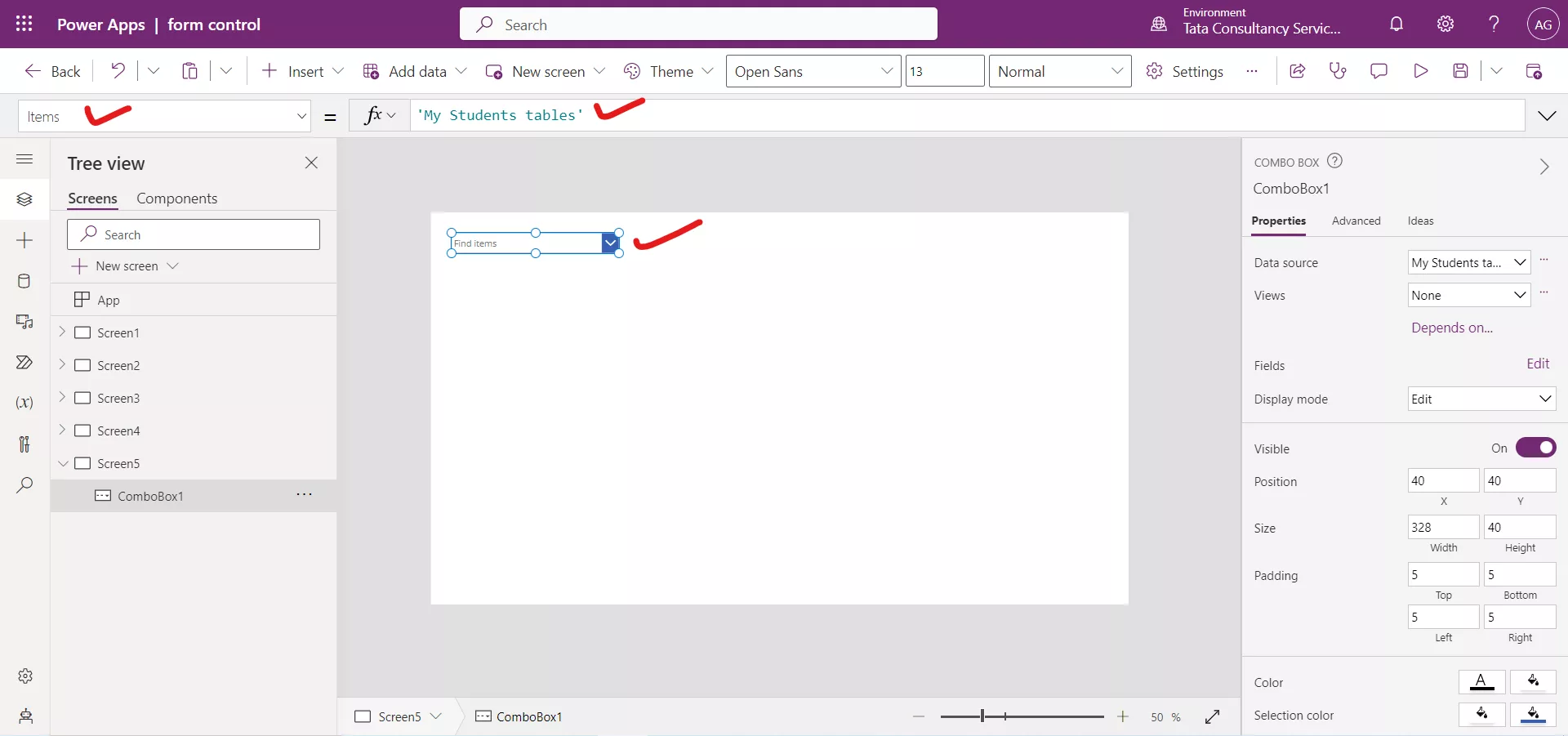Preview the app with the play icon
The width and height of the screenshot is (1568, 736).
pos(1420,71)
